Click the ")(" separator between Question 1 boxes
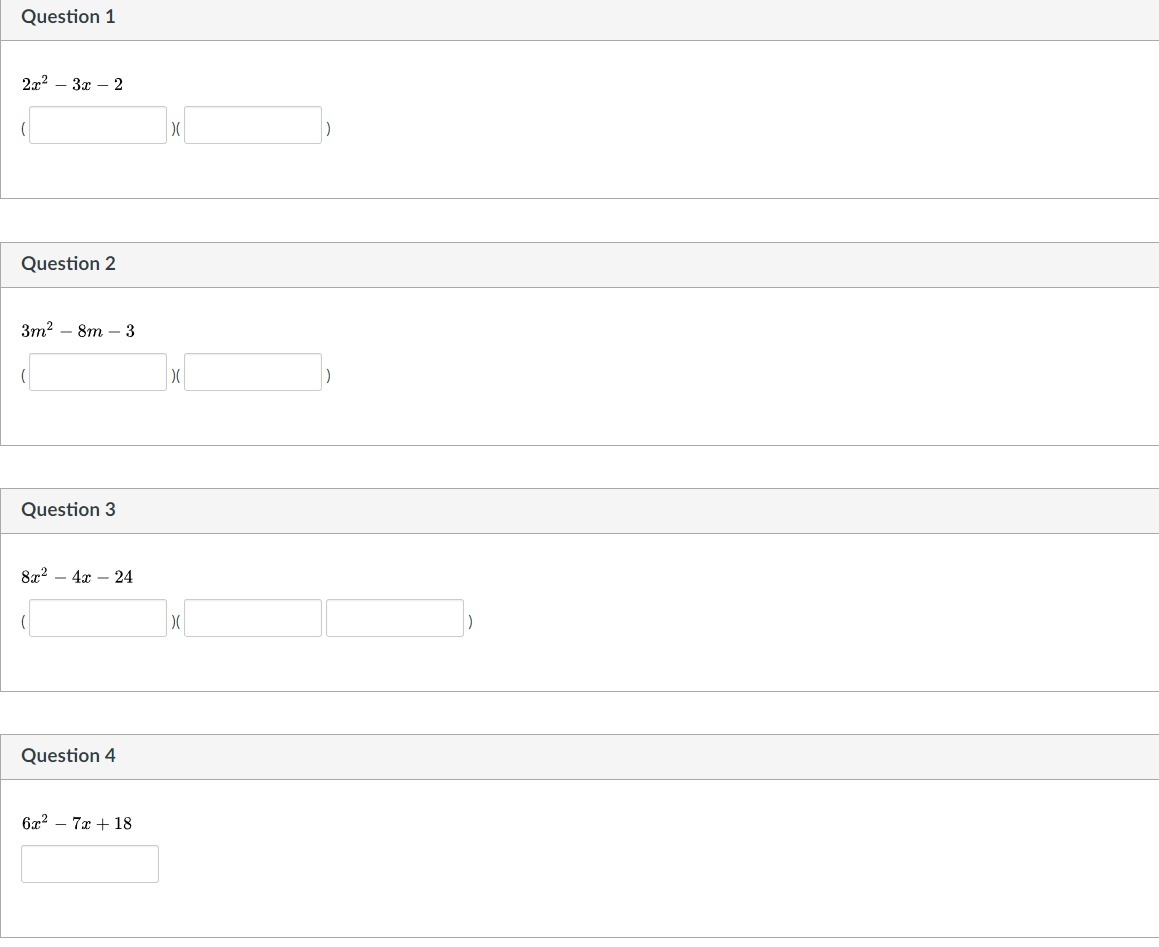The height and width of the screenshot is (947, 1159). click(x=176, y=129)
